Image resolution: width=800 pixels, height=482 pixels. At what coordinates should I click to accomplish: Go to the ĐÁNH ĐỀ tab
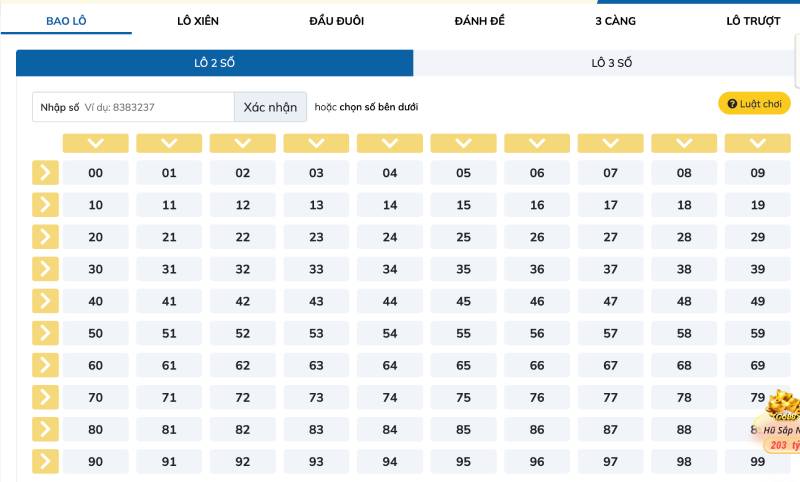pos(479,21)
